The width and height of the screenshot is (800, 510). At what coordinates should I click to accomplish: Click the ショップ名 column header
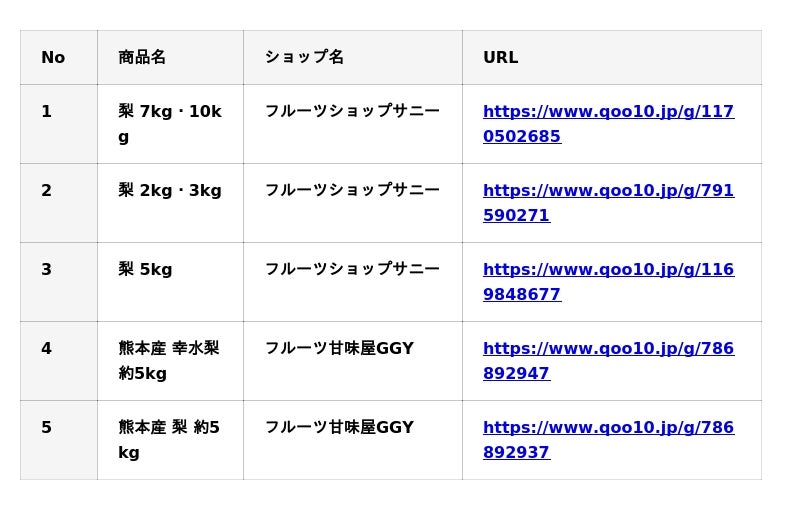(x=304, y=58)
